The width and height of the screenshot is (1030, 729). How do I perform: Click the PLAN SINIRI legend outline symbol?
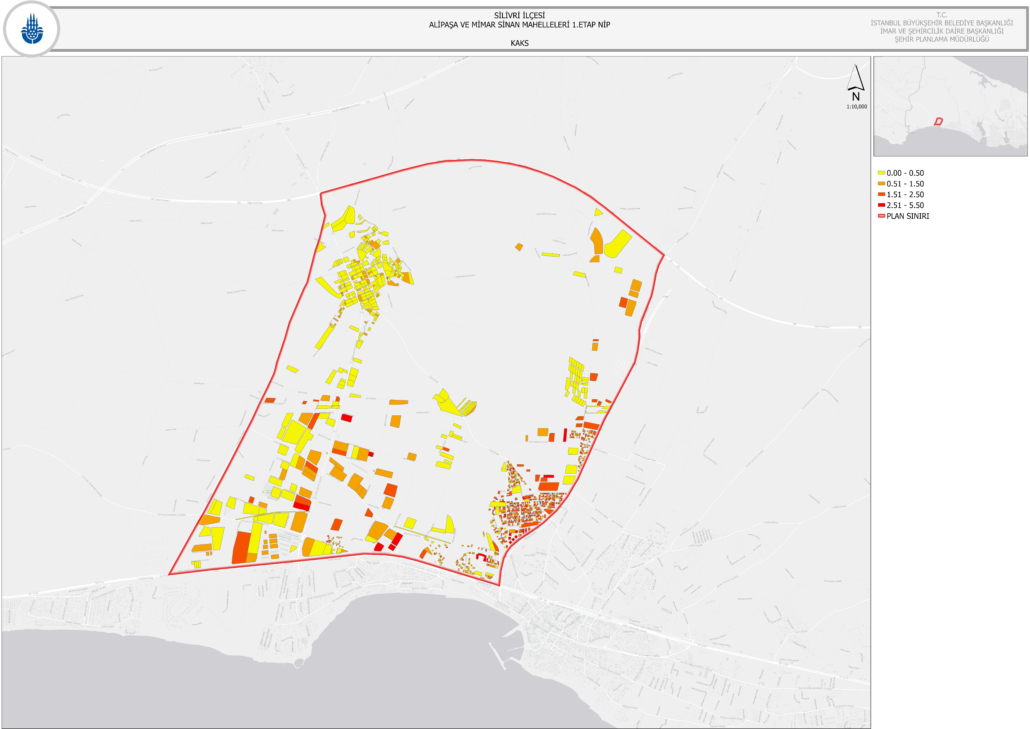[881, 215]
